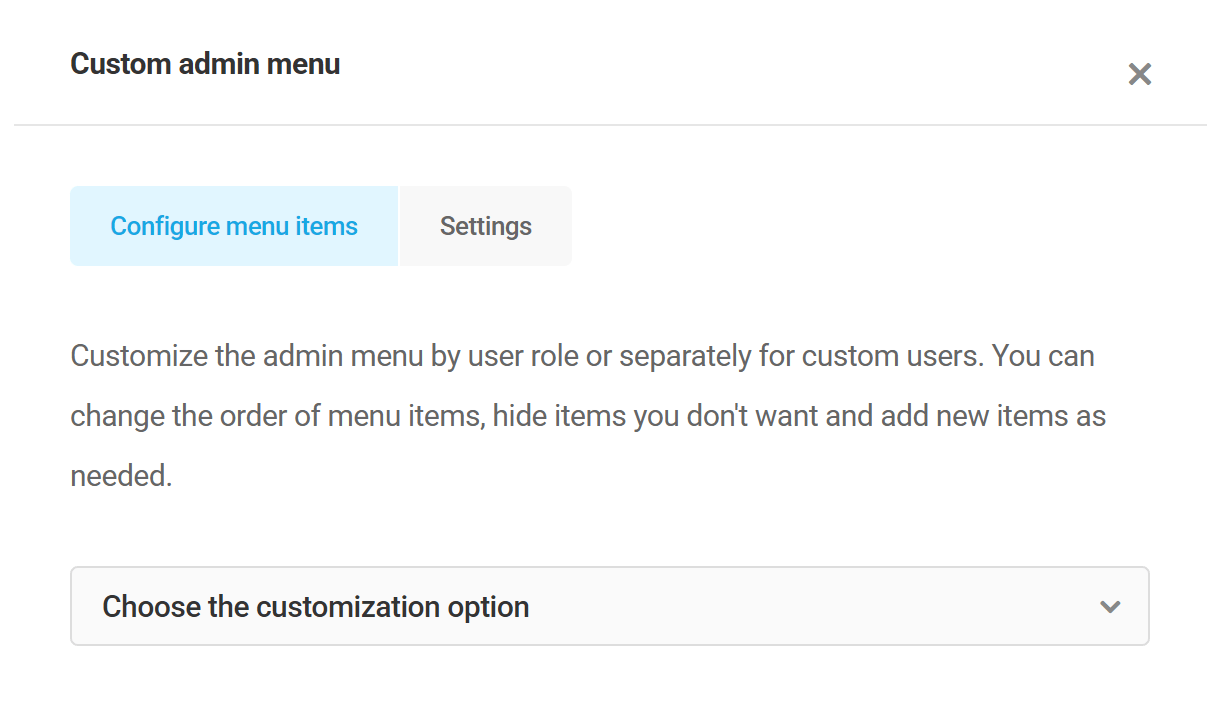Click inside the customization option selection box
The width and height of the screenshot is (1220, 702).
click(608, 606)
